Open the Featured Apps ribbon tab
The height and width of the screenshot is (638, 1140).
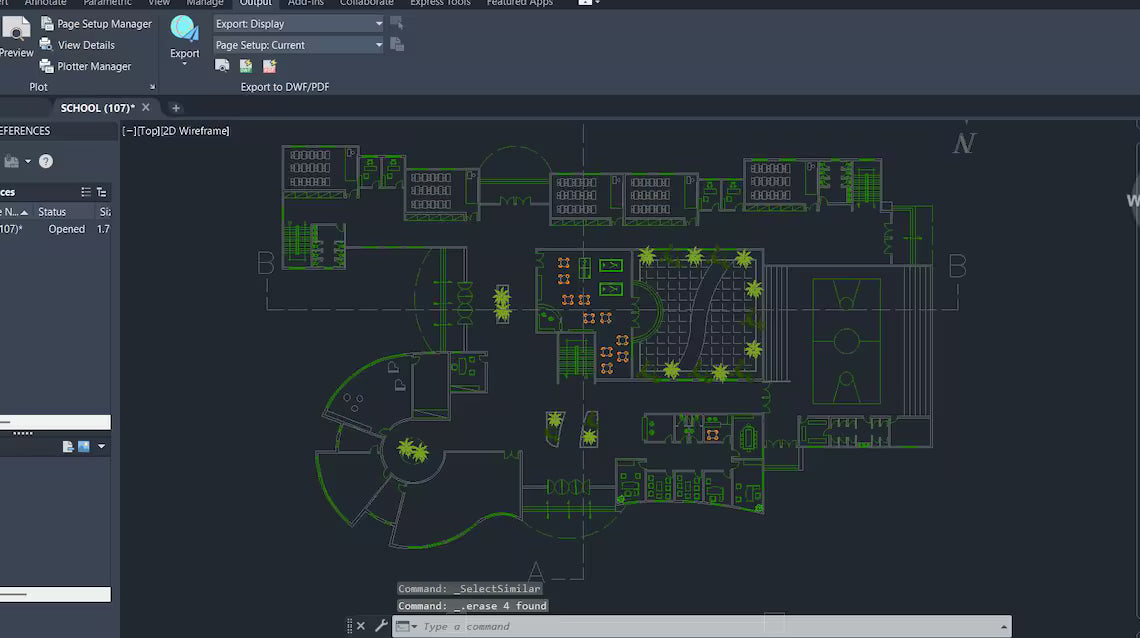pyautogui.click(x=520, y=3)
